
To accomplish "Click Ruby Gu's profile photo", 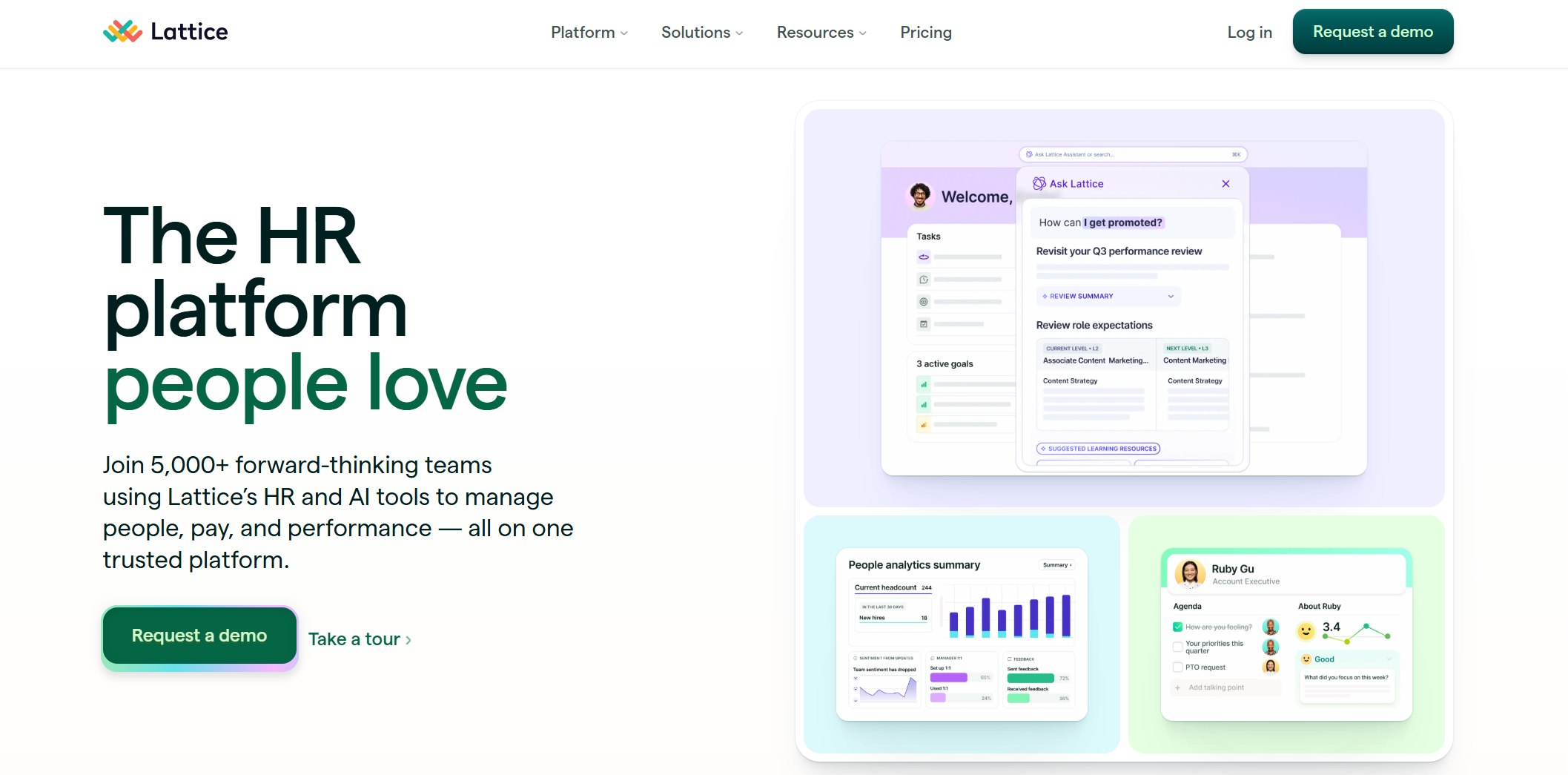I will pos(1189,574).
